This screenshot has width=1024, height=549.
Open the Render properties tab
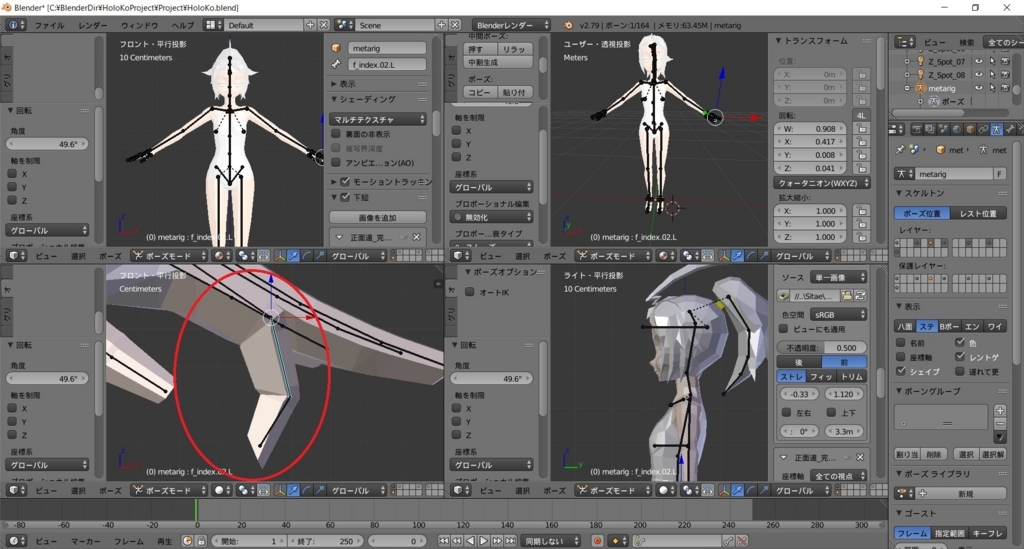point(916,129)
